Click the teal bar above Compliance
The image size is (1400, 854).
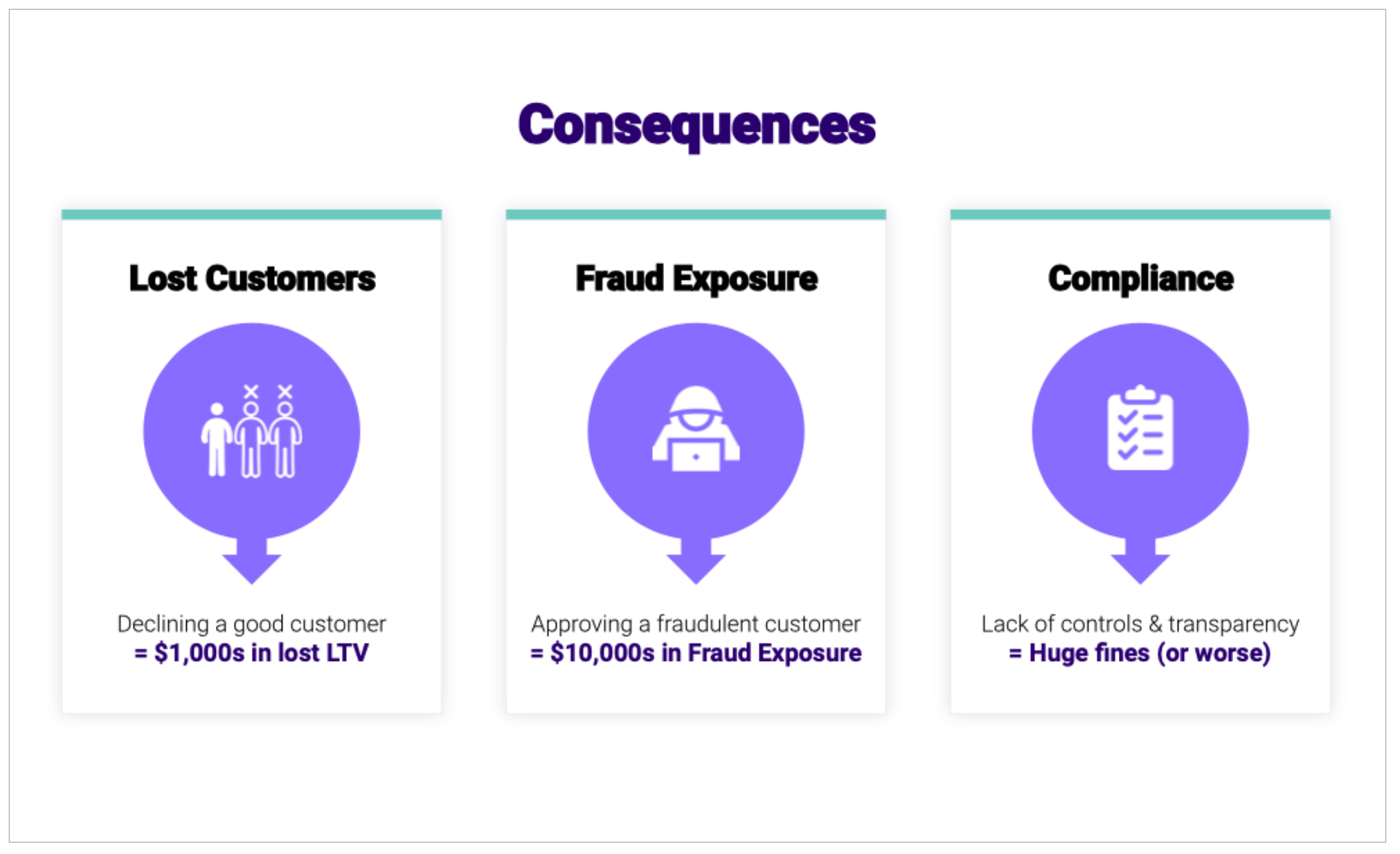[x=1140, y=215]
